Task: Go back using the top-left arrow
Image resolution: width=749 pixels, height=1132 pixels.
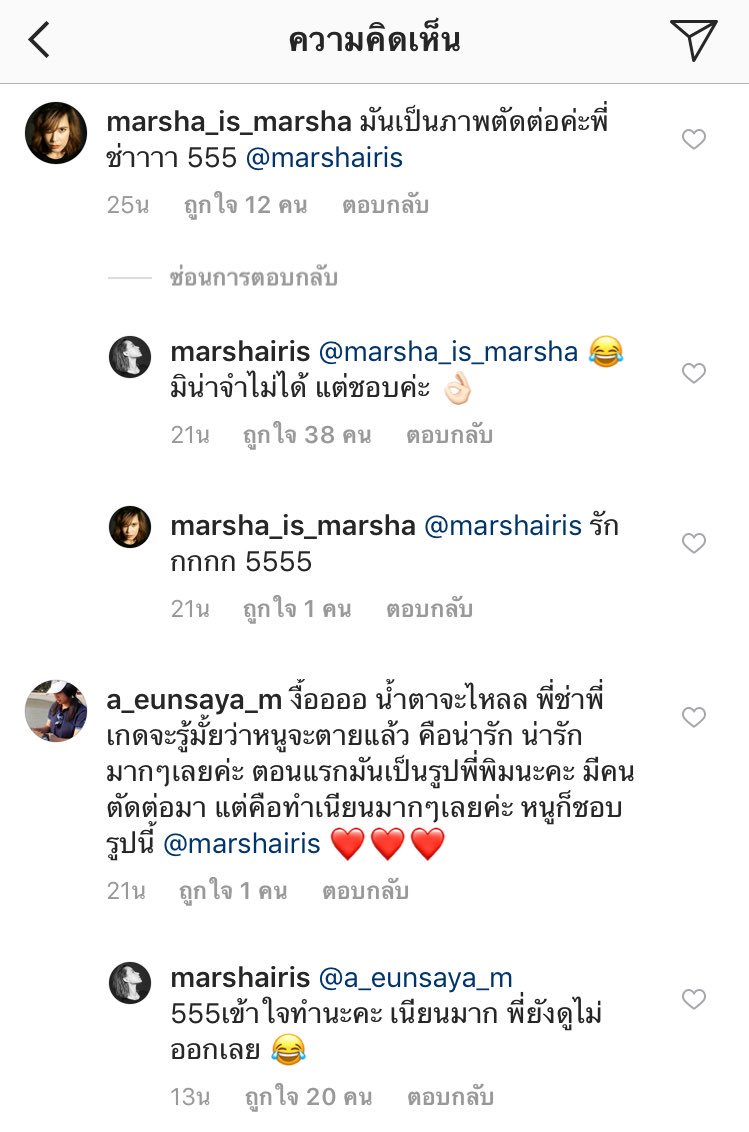Action: click(x=39, y=40)
